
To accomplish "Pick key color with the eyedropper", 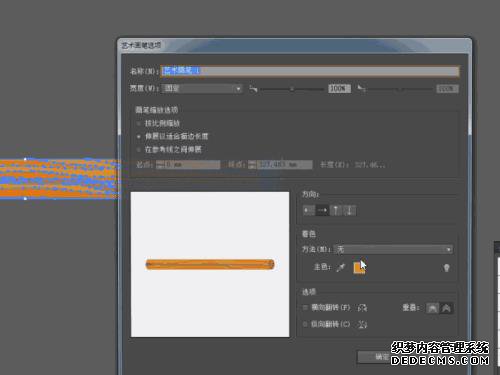I will tap(341, 267).
